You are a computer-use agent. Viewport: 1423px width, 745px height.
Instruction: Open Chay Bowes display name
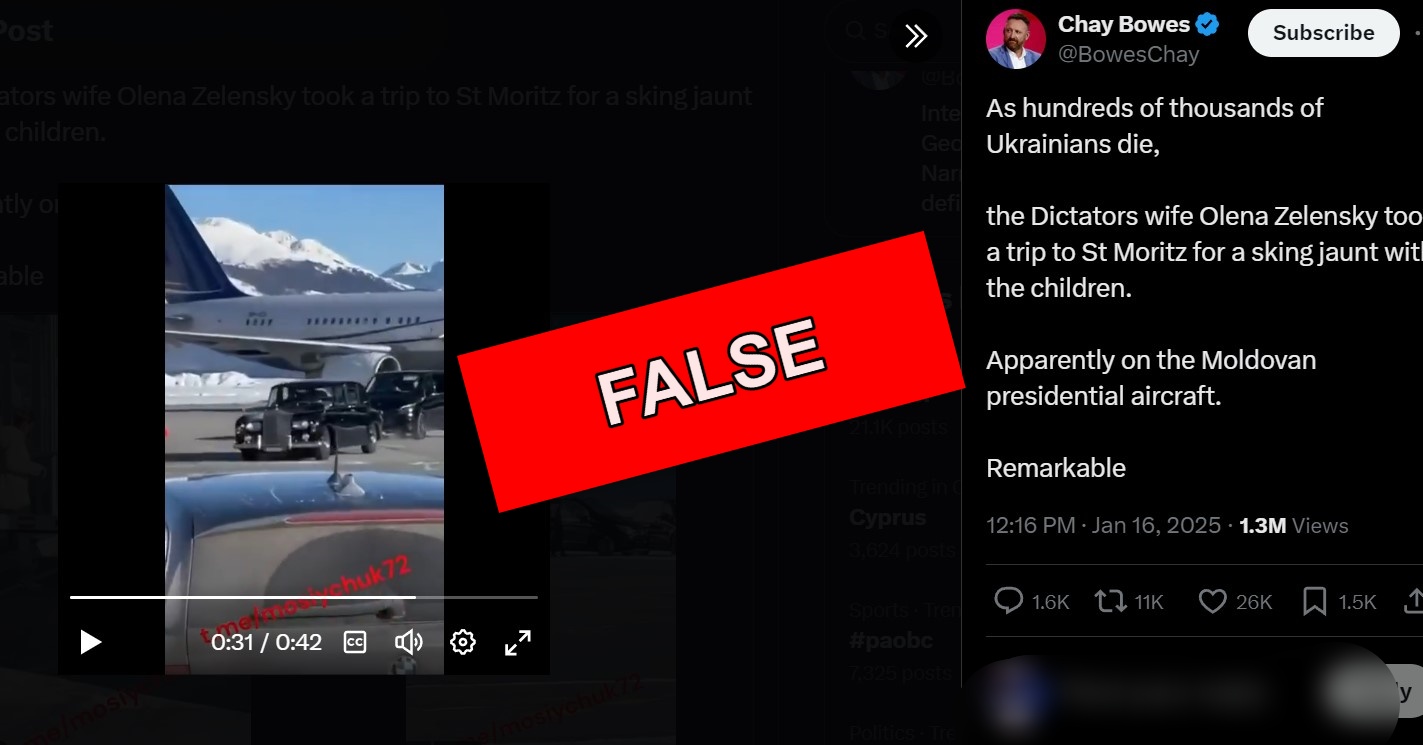(1124, 24)
